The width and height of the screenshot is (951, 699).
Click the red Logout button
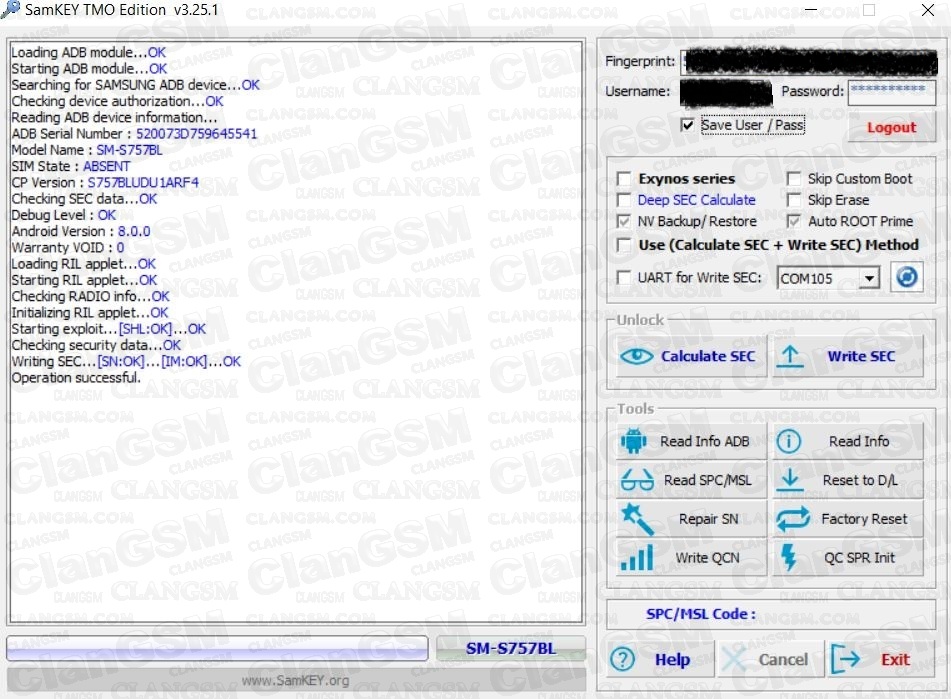[891, 127]
